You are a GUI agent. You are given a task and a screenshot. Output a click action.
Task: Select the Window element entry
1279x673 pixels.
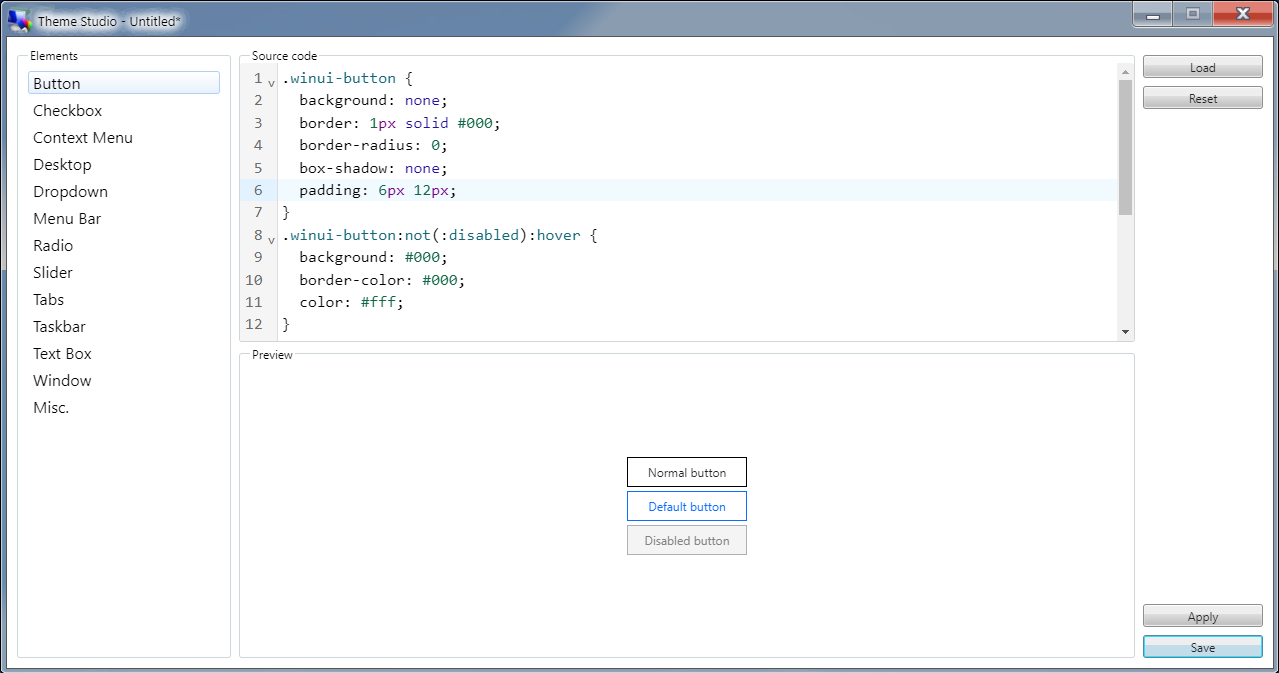62,380
